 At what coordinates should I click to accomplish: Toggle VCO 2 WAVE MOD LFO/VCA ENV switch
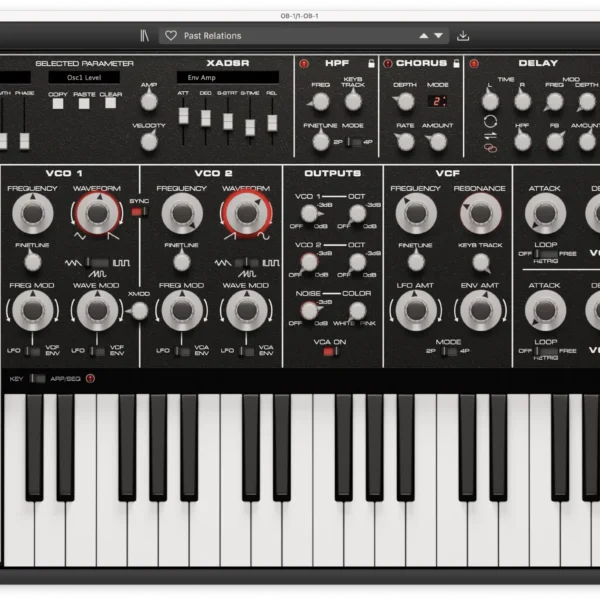click(246, 351)
